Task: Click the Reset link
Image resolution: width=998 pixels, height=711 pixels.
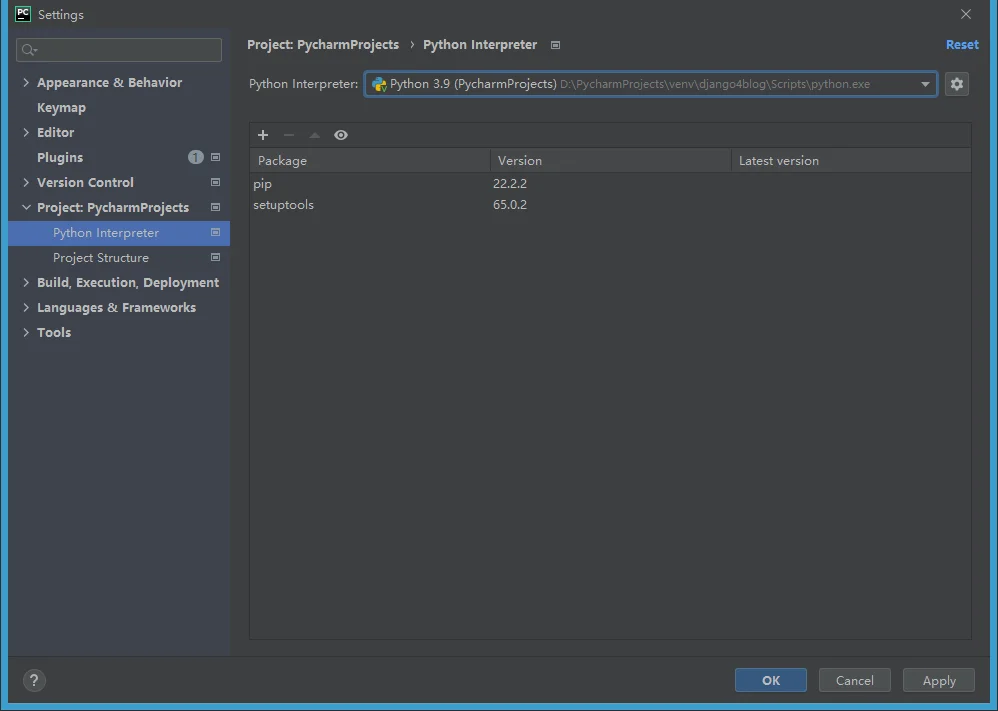Action: pos(962,45)
